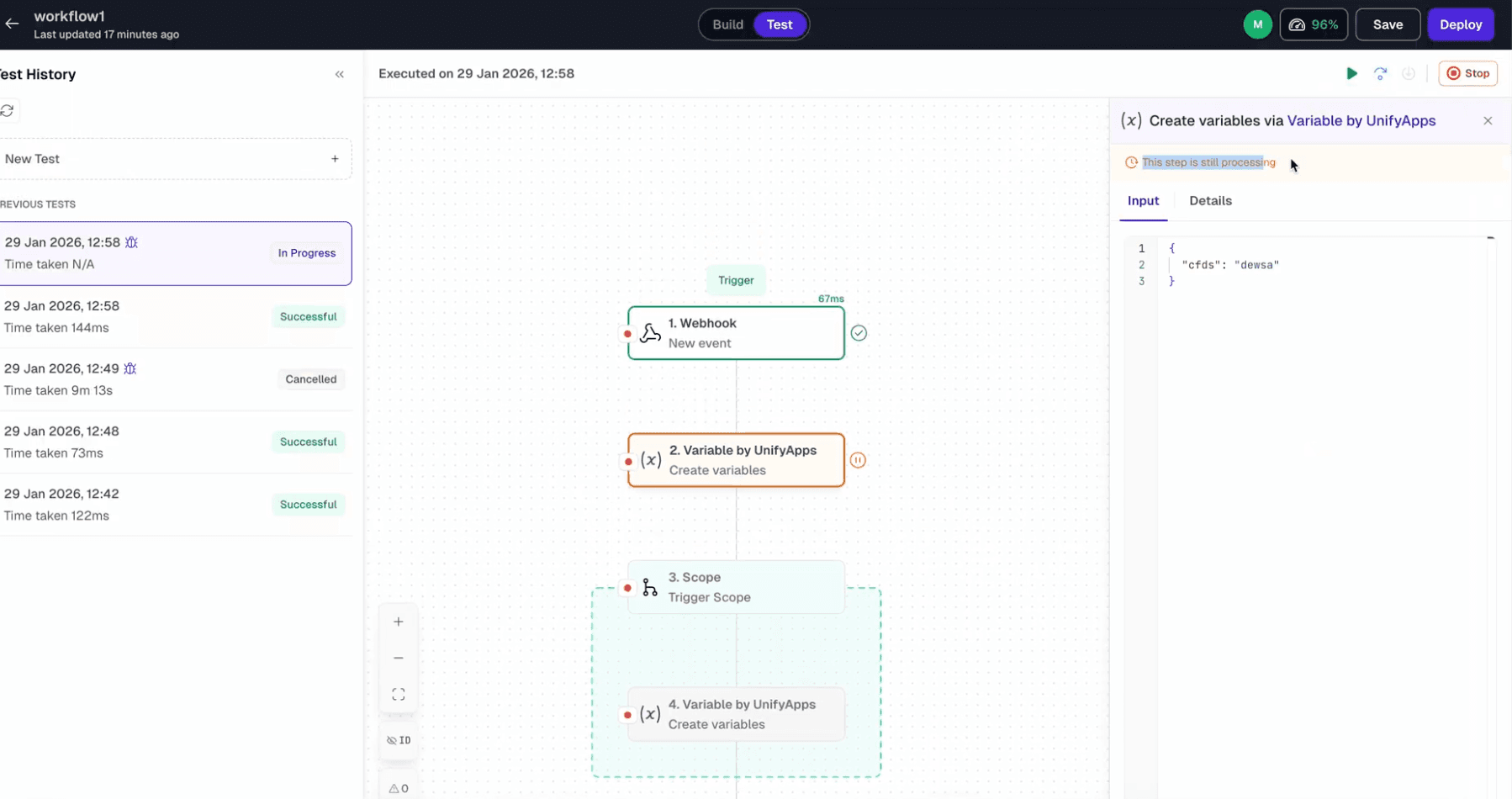Collapse the Test History panel
The image size is (1512, 799).
(340, 75)
